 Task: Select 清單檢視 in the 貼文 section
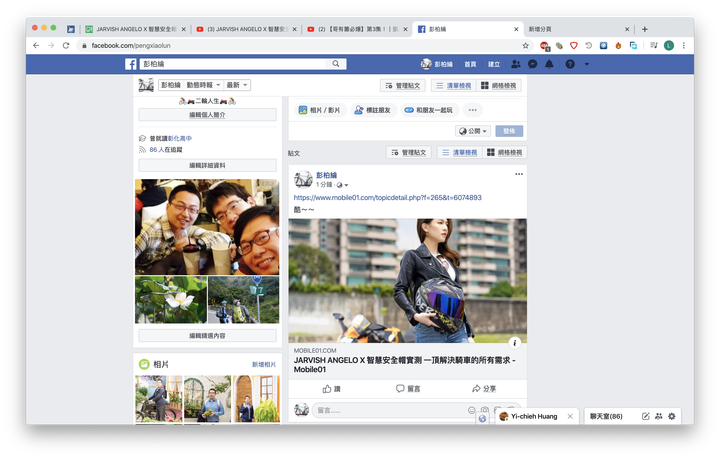[460, 152]
